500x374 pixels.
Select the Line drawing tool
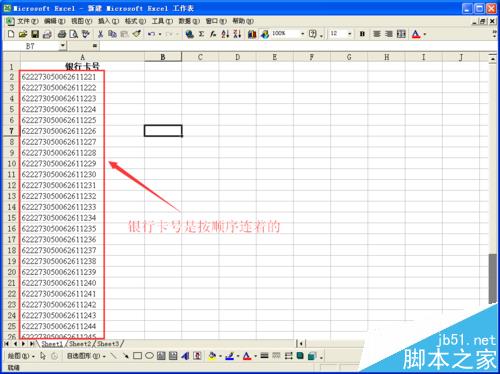[113, 356]
